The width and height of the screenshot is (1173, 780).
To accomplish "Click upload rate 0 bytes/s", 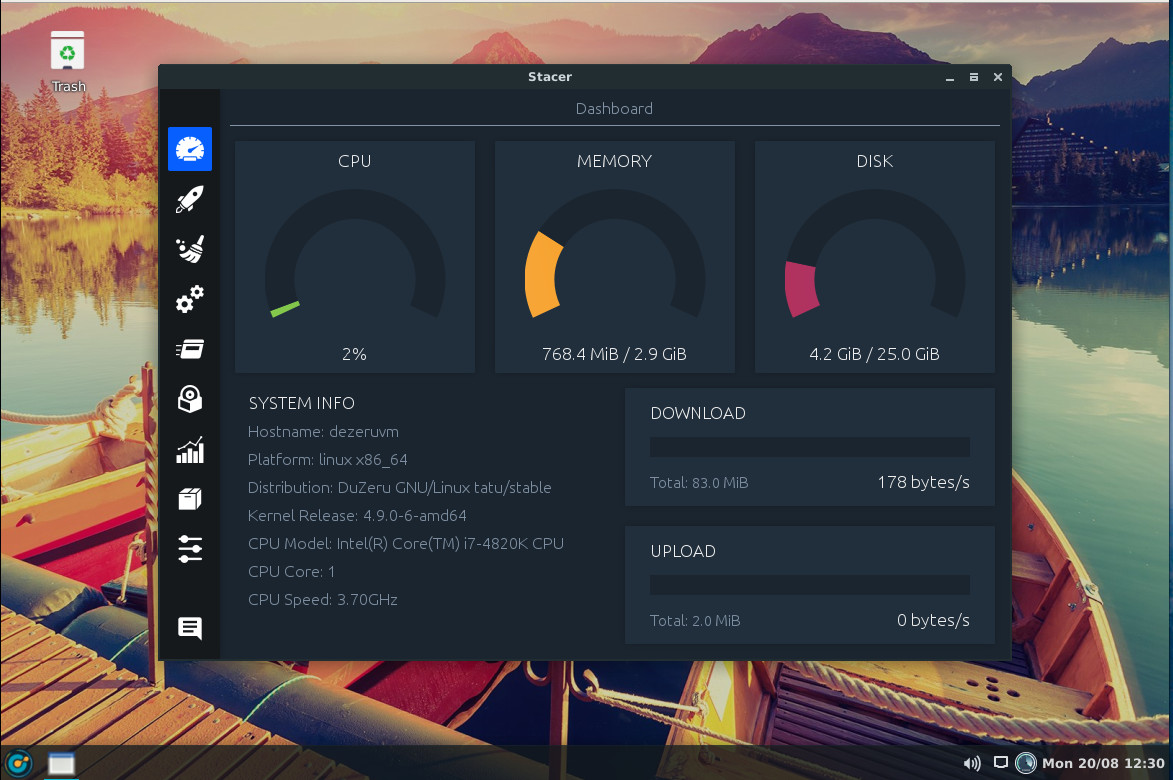I will 934,620.
